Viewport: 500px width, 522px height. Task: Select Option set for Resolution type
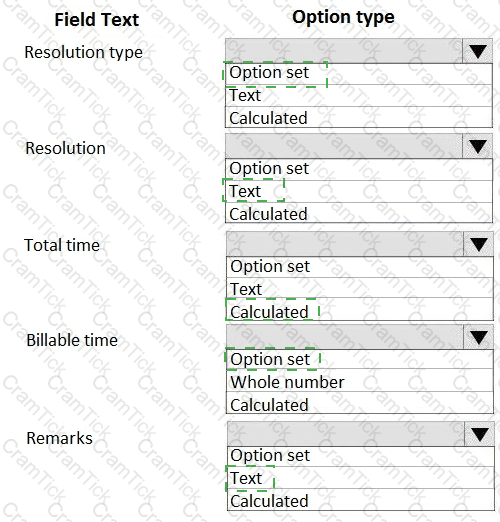tap(359, 74)
